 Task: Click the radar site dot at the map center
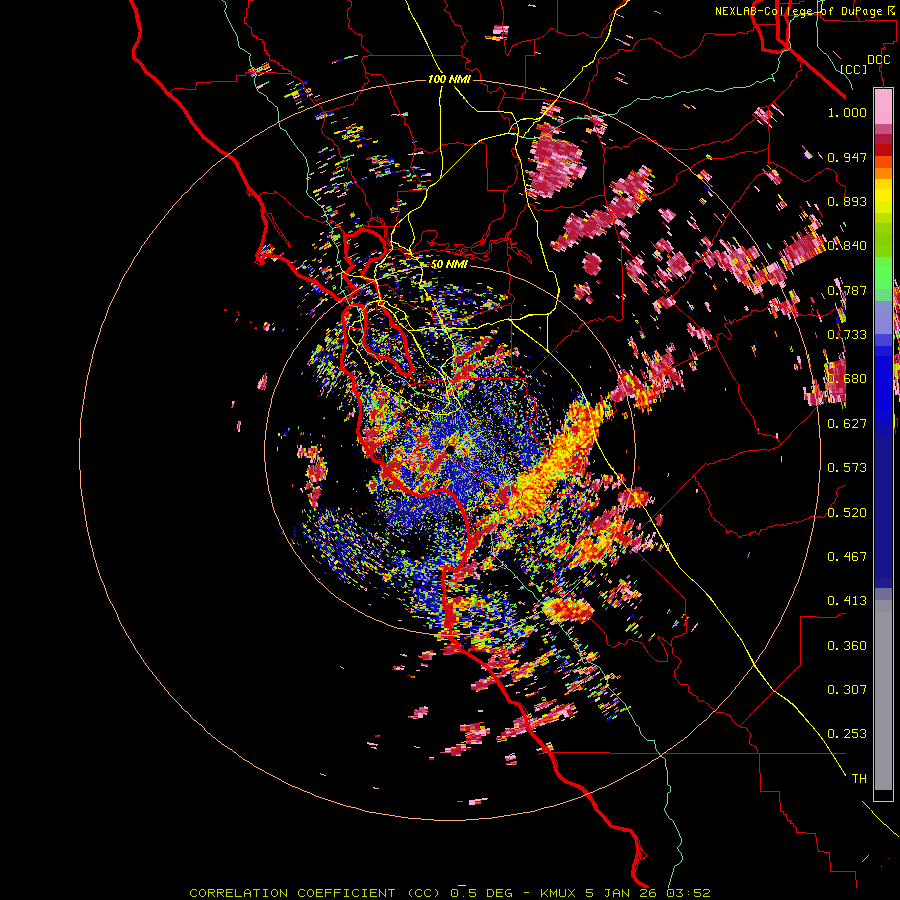(451, 449)
